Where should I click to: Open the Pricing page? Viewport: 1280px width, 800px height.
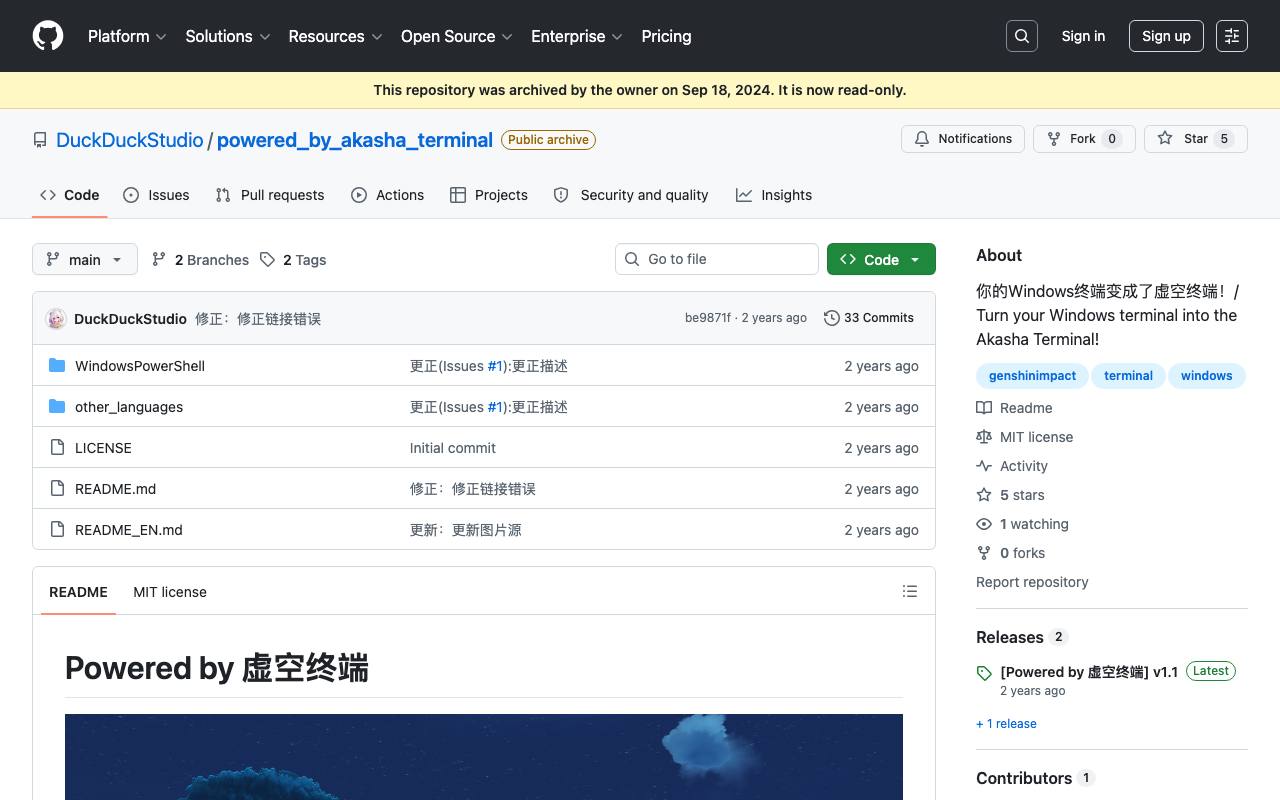pyautogui.click(x=666, y=36)
